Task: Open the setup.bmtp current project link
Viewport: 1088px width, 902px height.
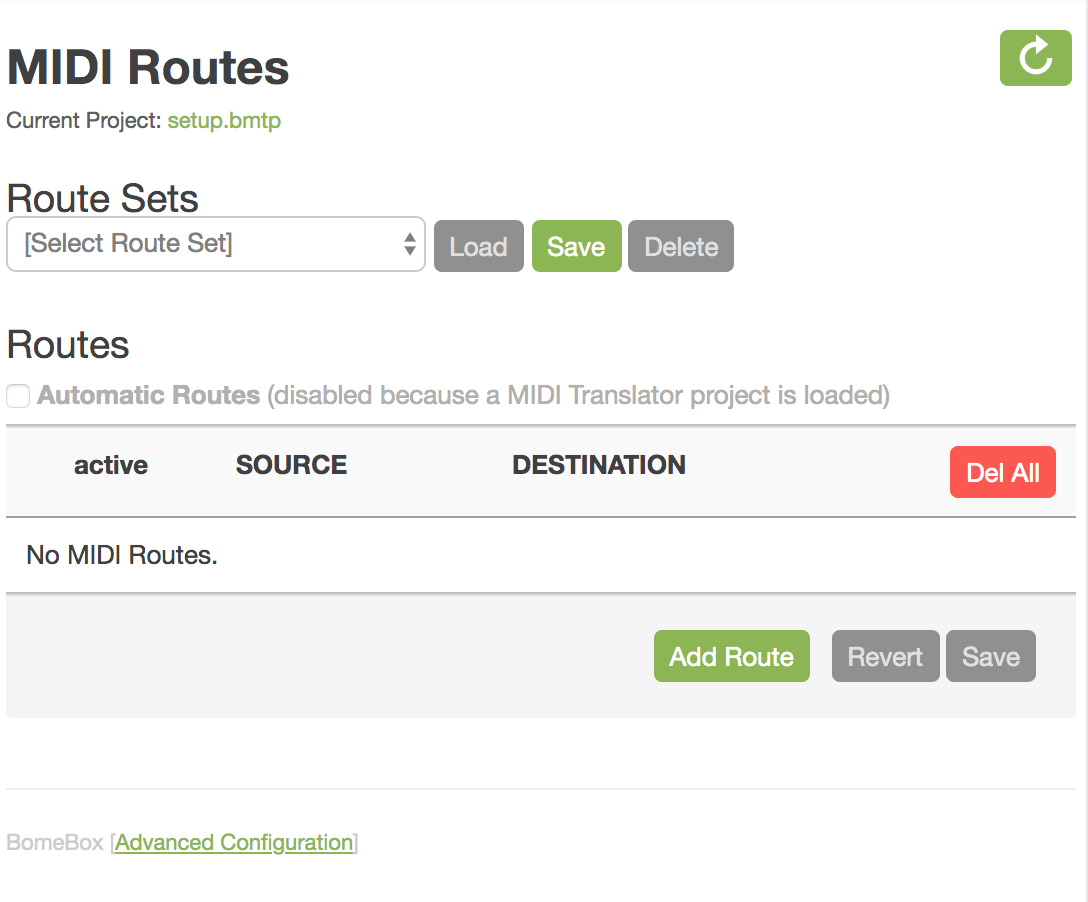Action: tap(224, 121)
